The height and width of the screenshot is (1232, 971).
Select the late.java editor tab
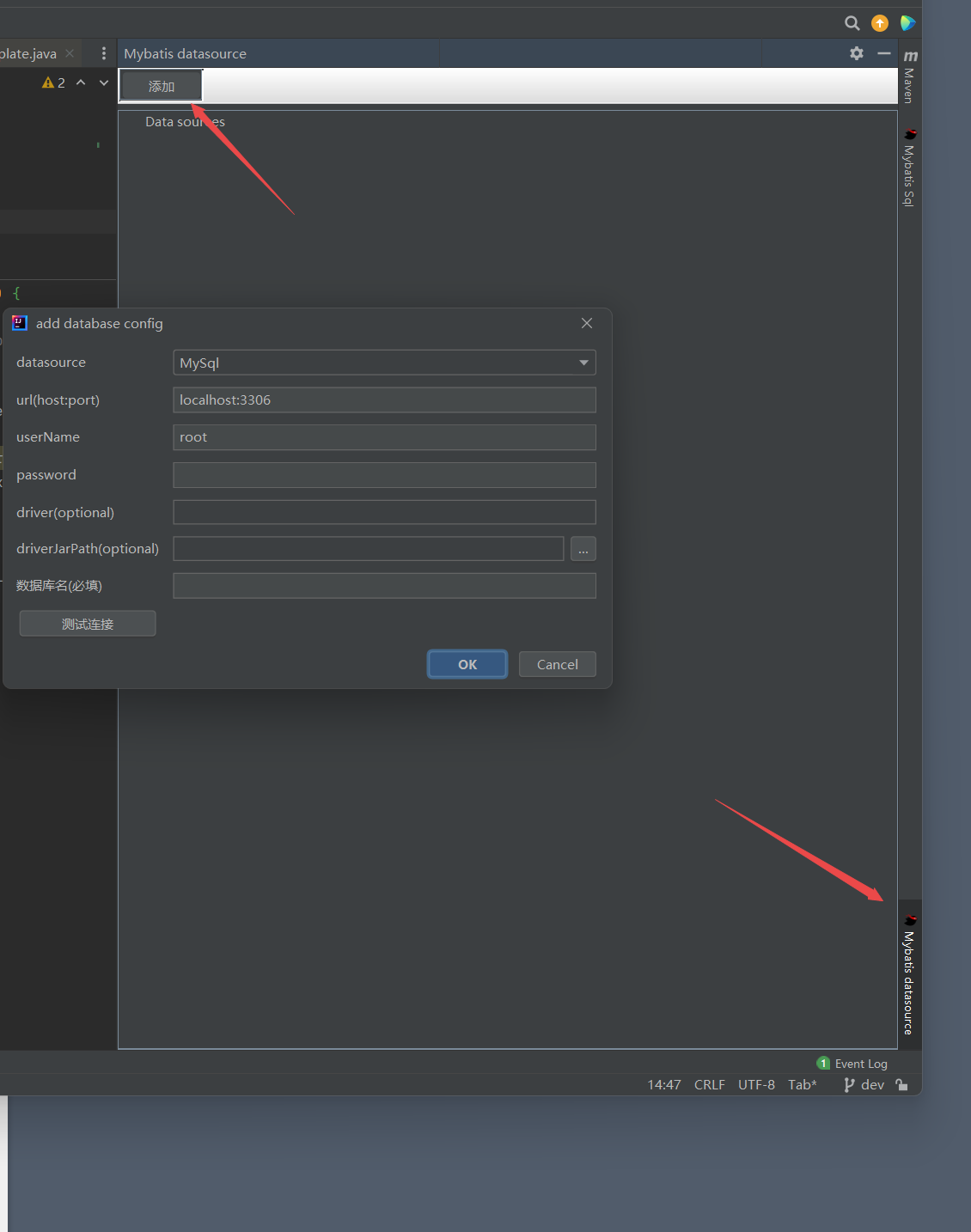pyautogui.click(x=28, y=53)
